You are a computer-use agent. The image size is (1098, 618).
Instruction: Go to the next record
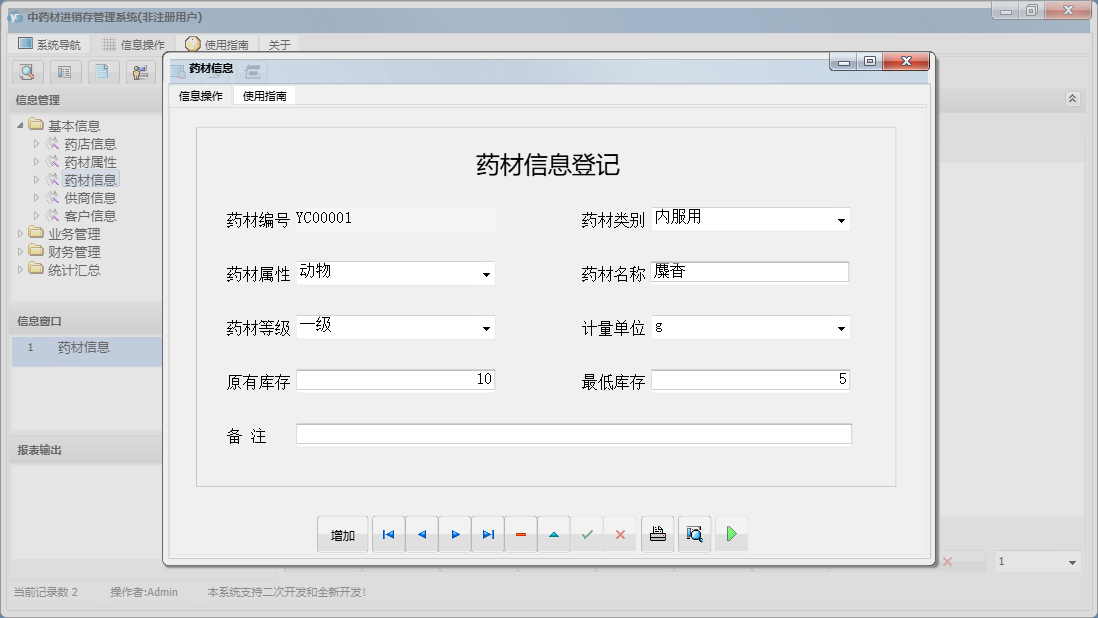[x=455, y=534]
